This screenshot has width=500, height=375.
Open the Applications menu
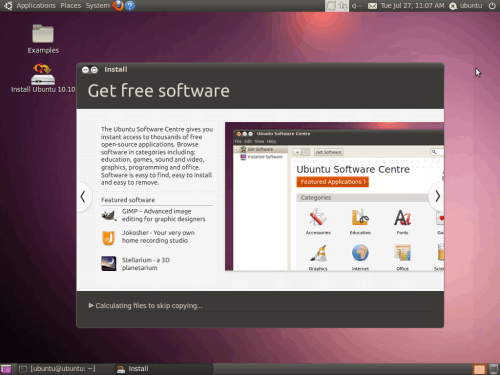[x=36, y=6]
